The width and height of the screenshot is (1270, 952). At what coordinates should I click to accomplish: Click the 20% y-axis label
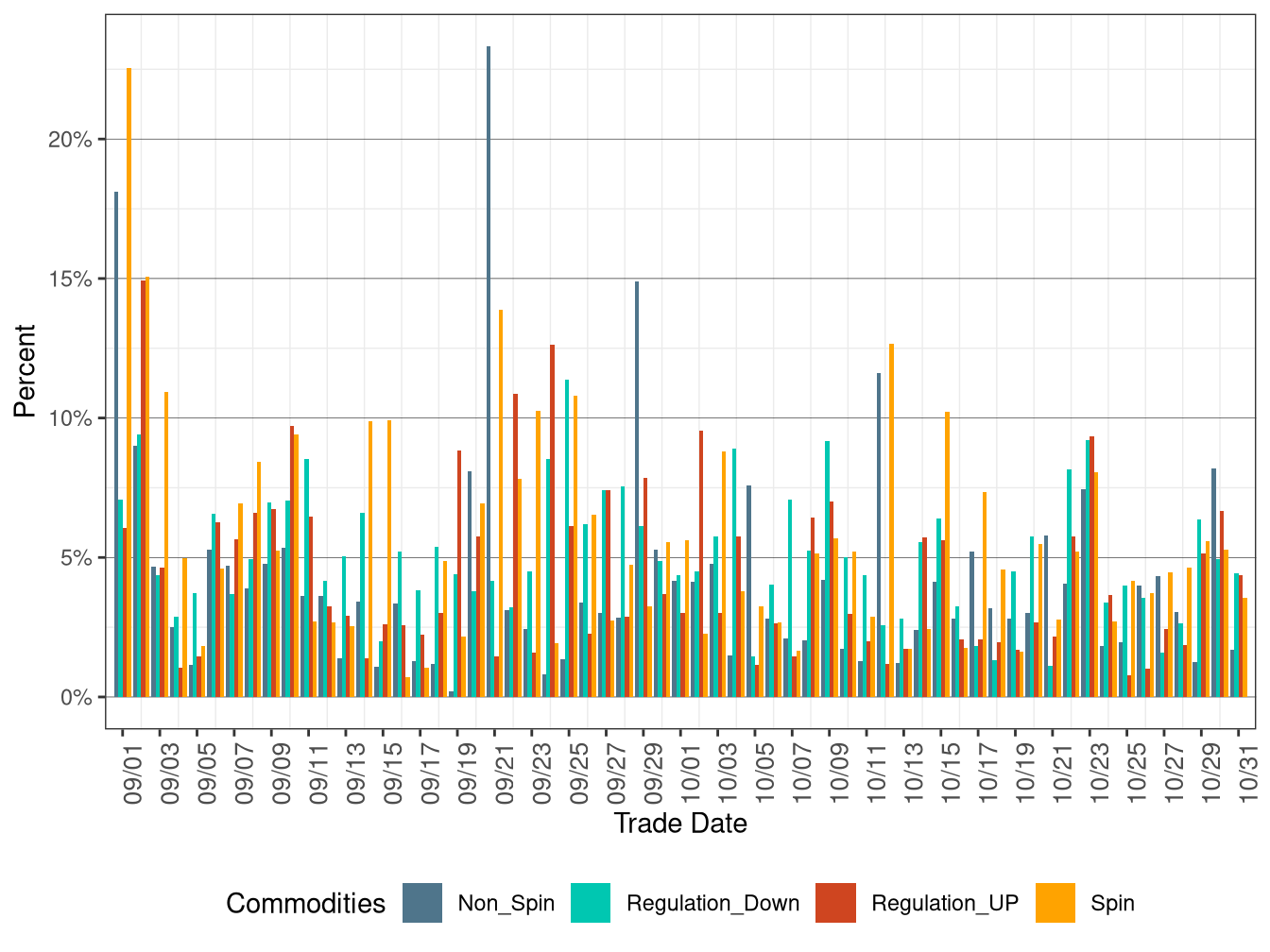pyautogui.click(x=68, y=138)
